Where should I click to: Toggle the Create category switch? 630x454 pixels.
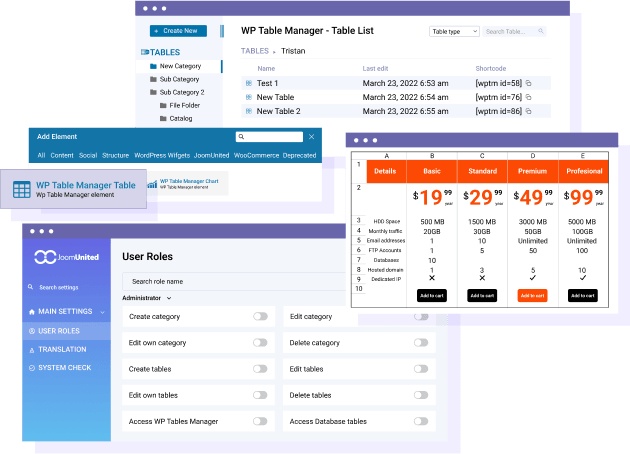coord(260,317)
